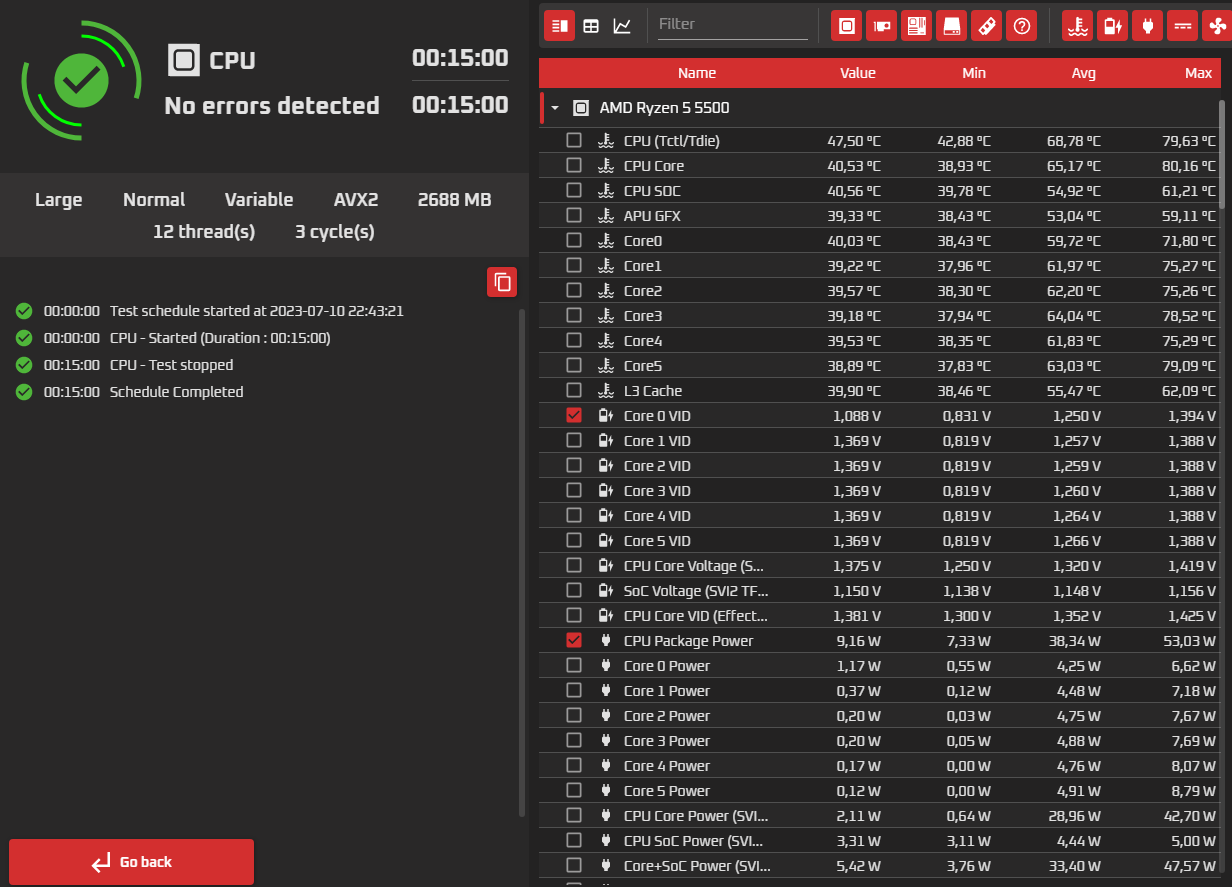This screenshot has height=887, width=1232.
Task: Click the AVX2 instruction set label
Action: coord(356,200)
